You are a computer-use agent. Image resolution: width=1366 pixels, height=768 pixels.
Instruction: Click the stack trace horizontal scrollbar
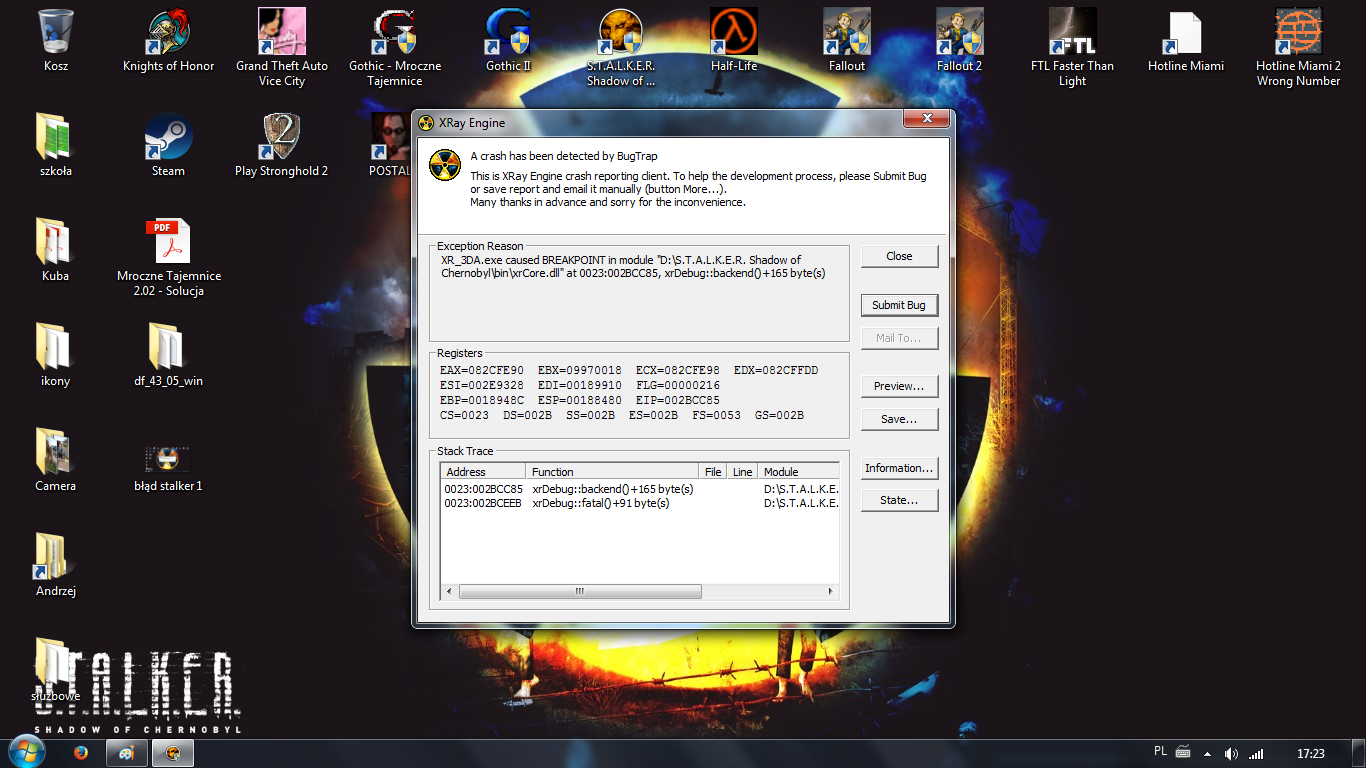tap(578, 592)
